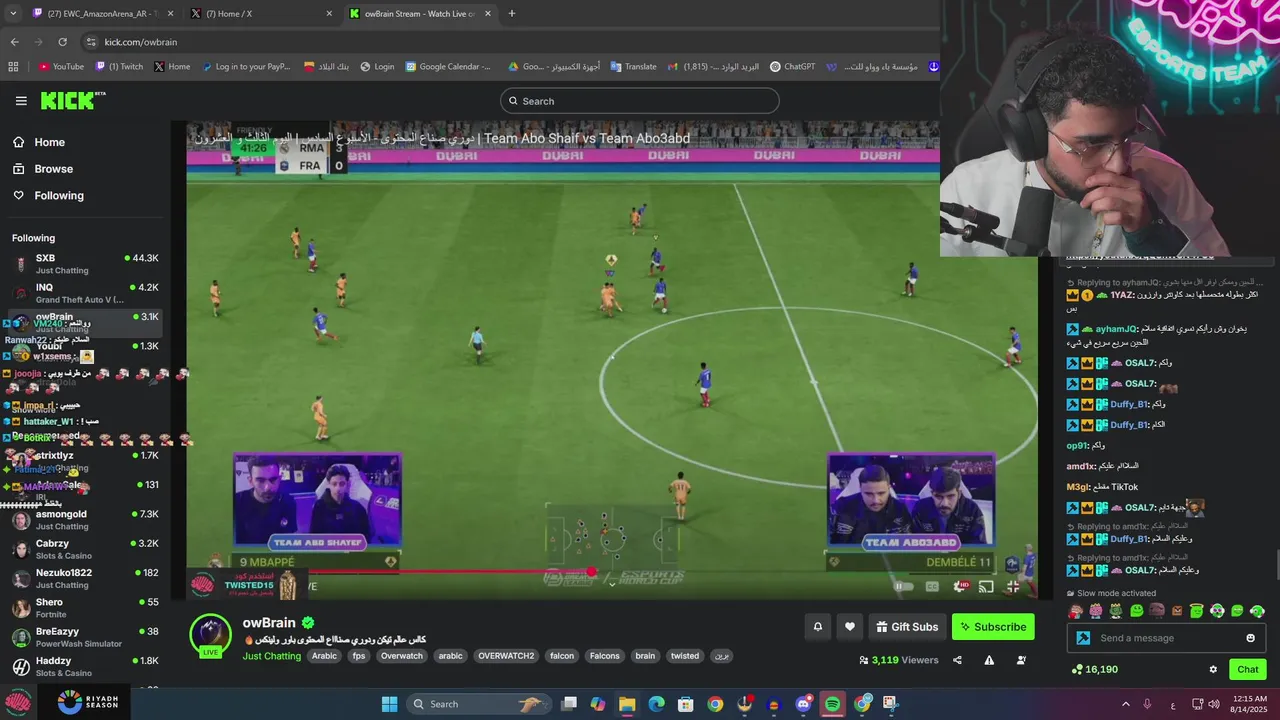Click the Windows Start button
The image size is (1280, 720).
pos(390,704)
